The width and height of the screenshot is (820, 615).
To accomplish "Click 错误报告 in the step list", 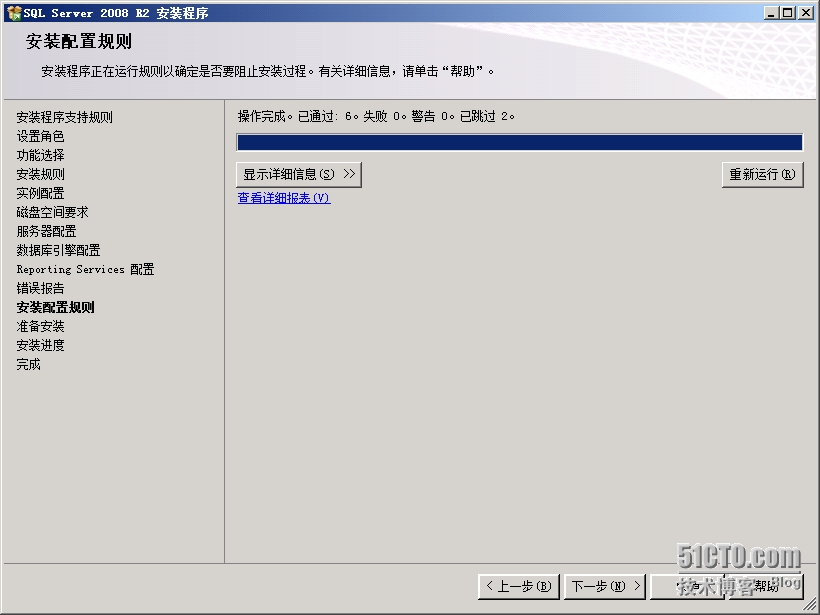I will pyautogui.click(x=40, y=288).
